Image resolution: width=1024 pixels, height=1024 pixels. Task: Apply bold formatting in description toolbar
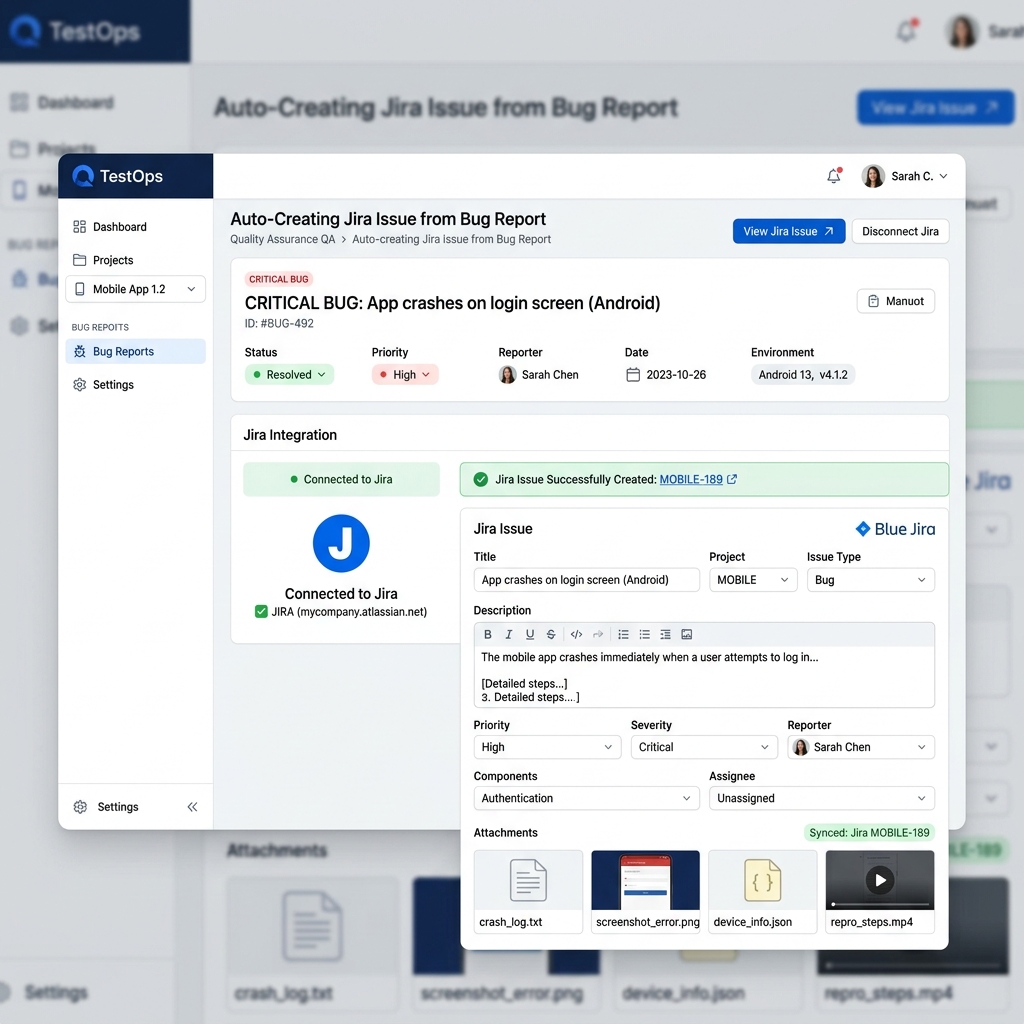[488, 634]
